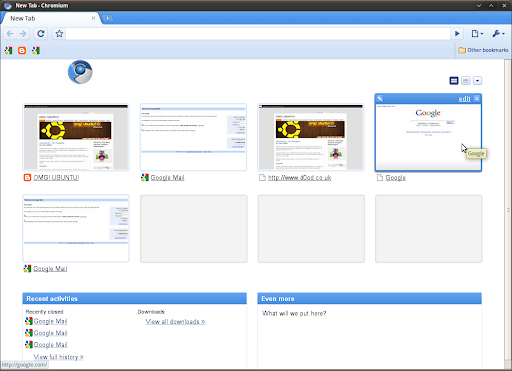Click the vertical scrollbar on the right

pyautogui.click(x=508, y=210)
